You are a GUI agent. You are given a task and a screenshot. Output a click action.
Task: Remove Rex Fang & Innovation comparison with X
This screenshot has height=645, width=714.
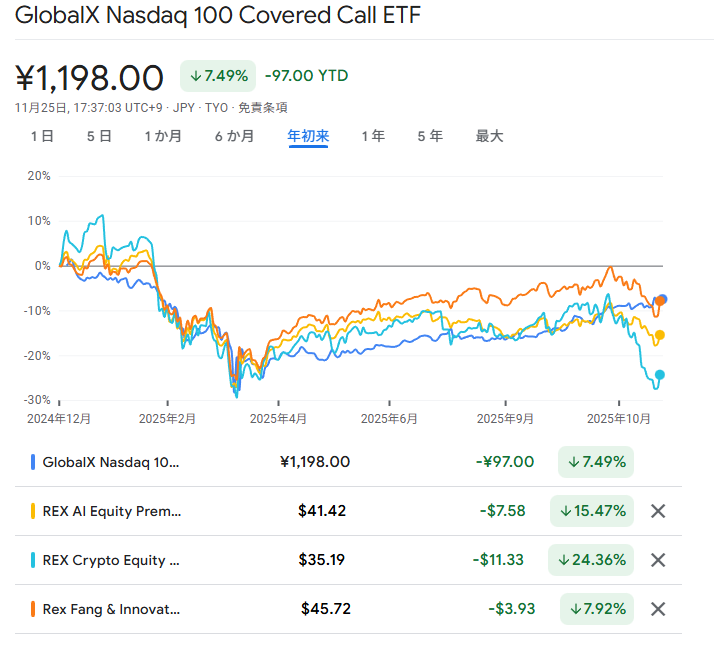pyautogui.click(x=658, y=609)
